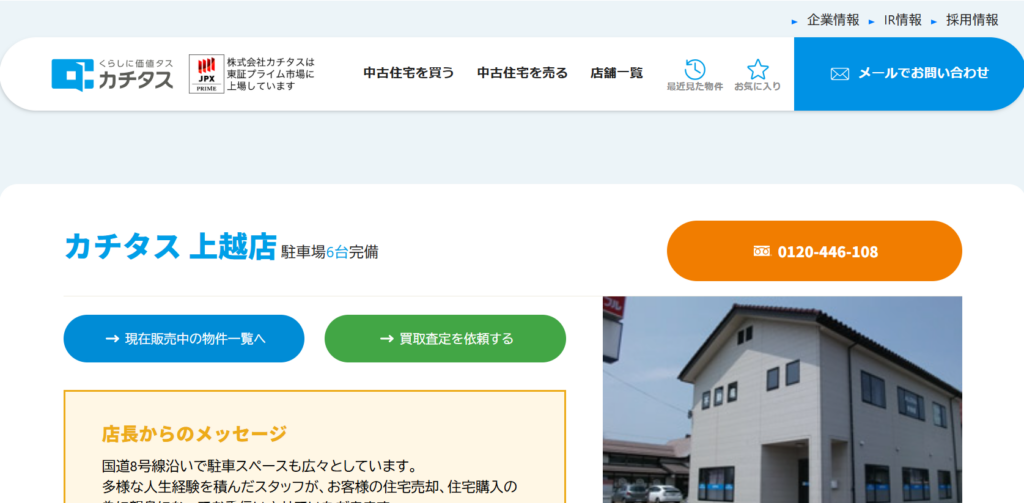Screen dimensions: 1024x503
Task: Call 0120-446-108 orange button
Action: (x=814, y=251)
